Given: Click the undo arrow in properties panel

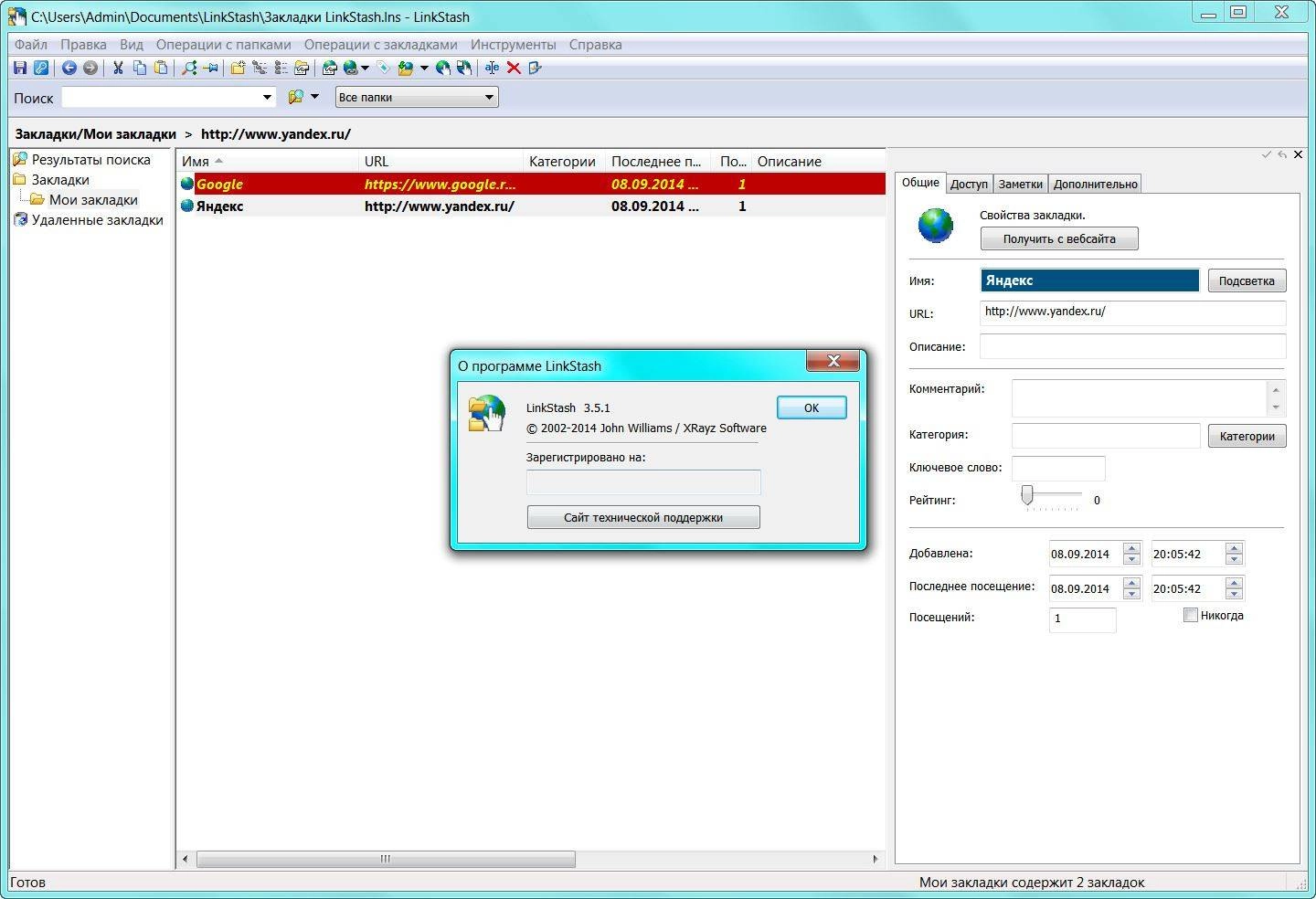Looking at the screenshot, I should coord(1282,154).
